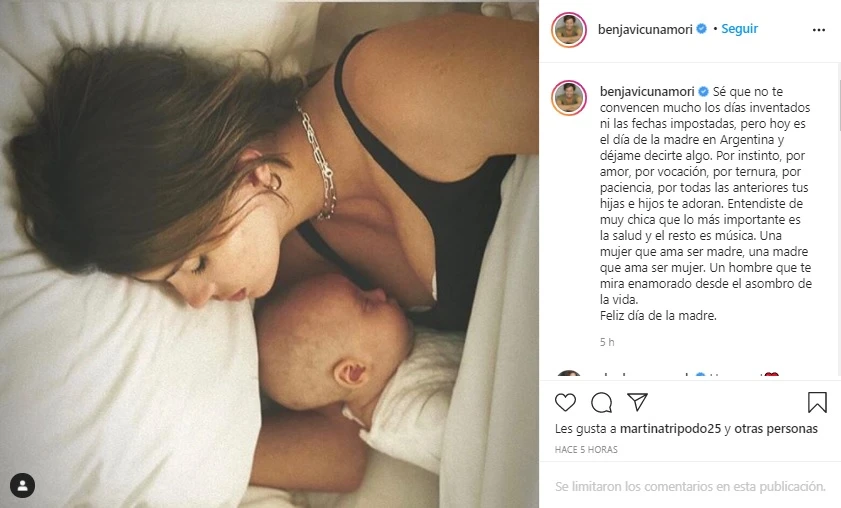Screen dimensions: 841x508
Task: Click the mother and baby photo
Action: 269,254
